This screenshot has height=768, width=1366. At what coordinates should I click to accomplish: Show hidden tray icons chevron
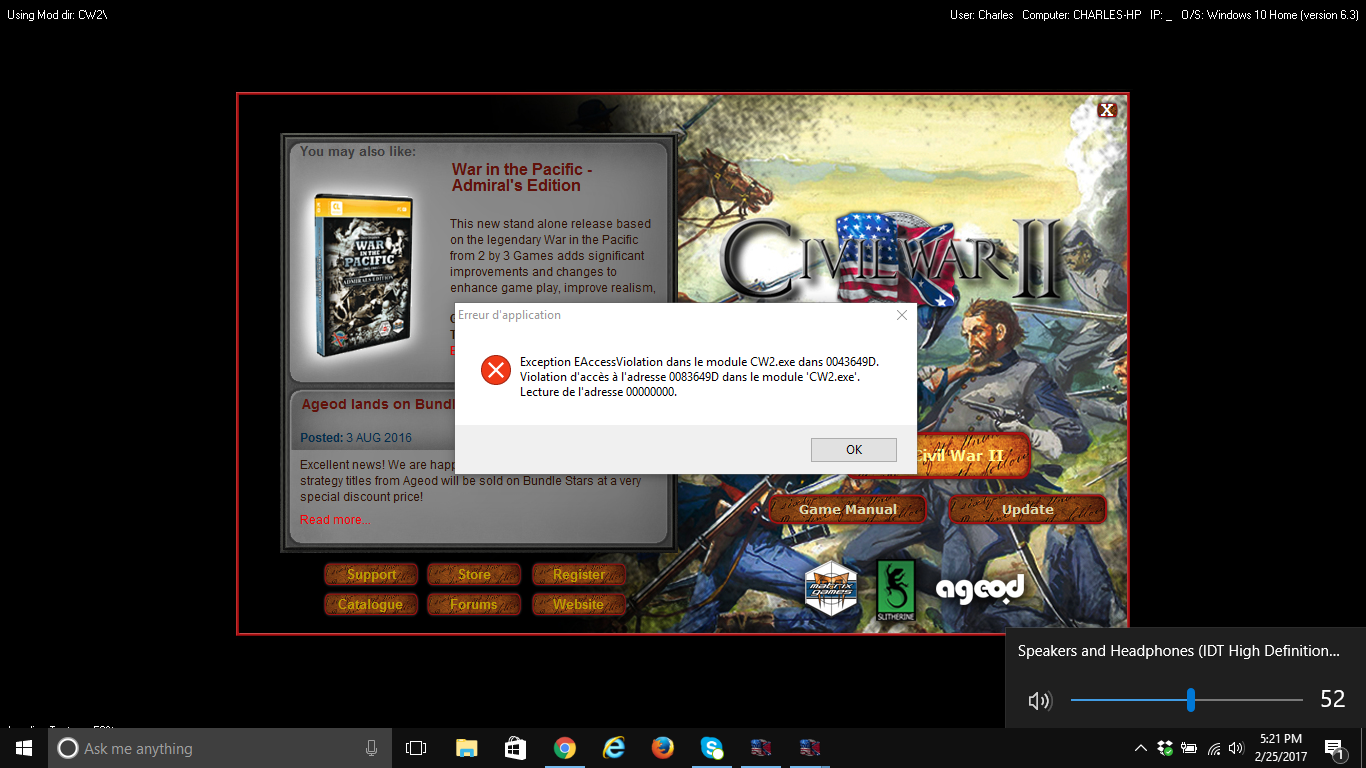pos(1140,748)
